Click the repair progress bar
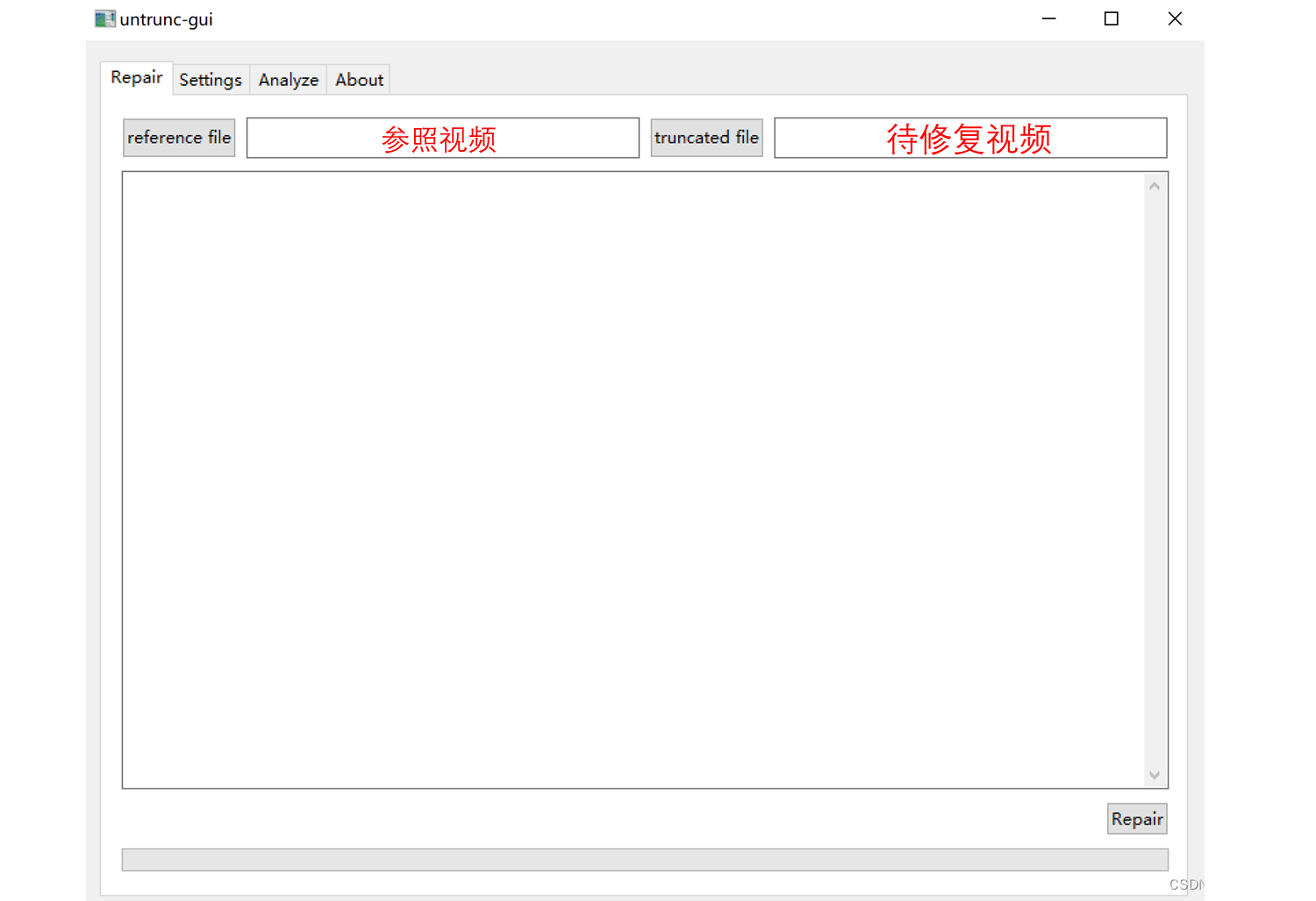The width and height of the screenshot is (1316, 901). pos(645,860)
